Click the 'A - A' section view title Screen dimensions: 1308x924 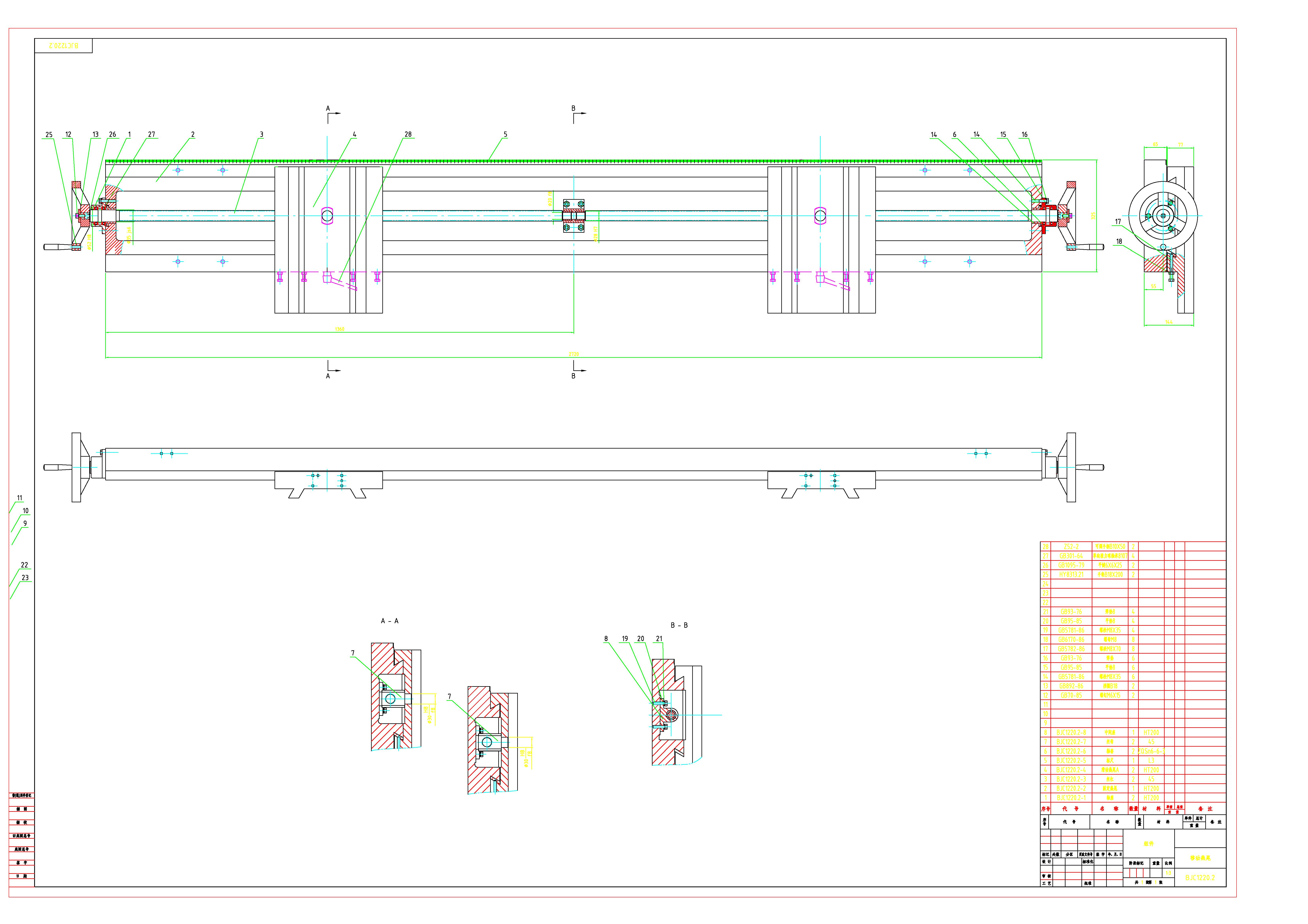tap(390, 621)
